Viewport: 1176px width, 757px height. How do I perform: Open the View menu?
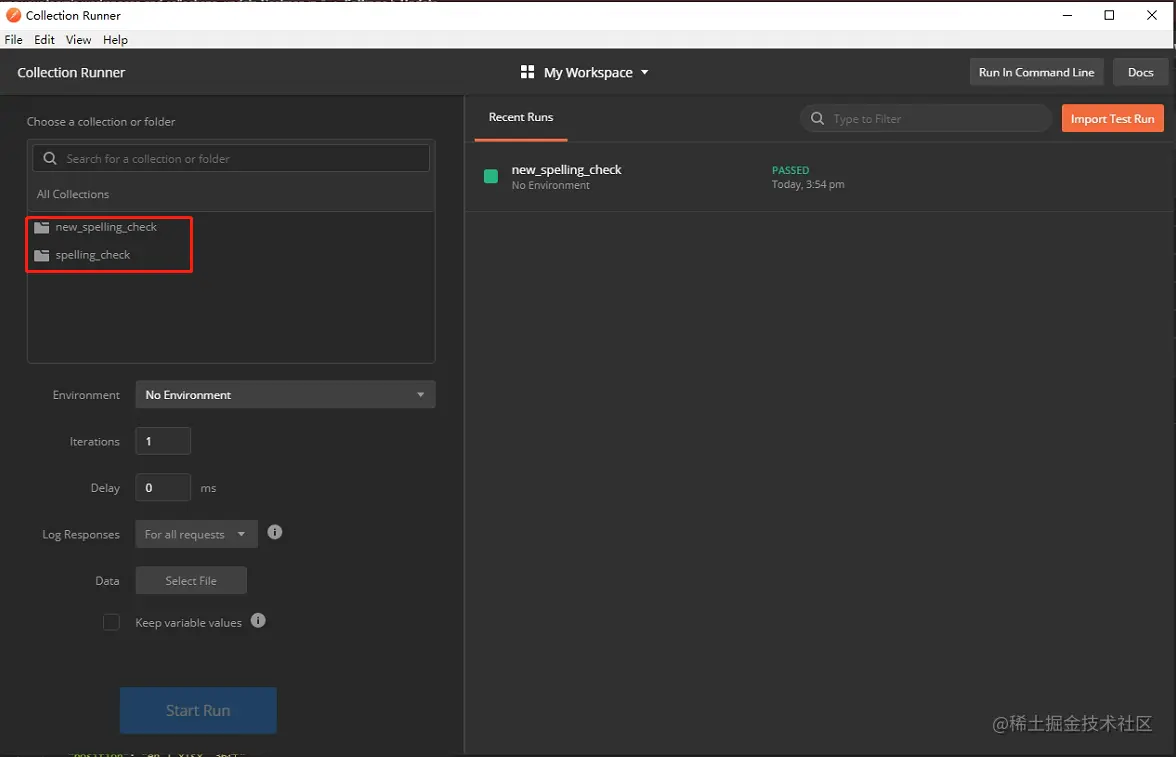[x=78, y=40]
